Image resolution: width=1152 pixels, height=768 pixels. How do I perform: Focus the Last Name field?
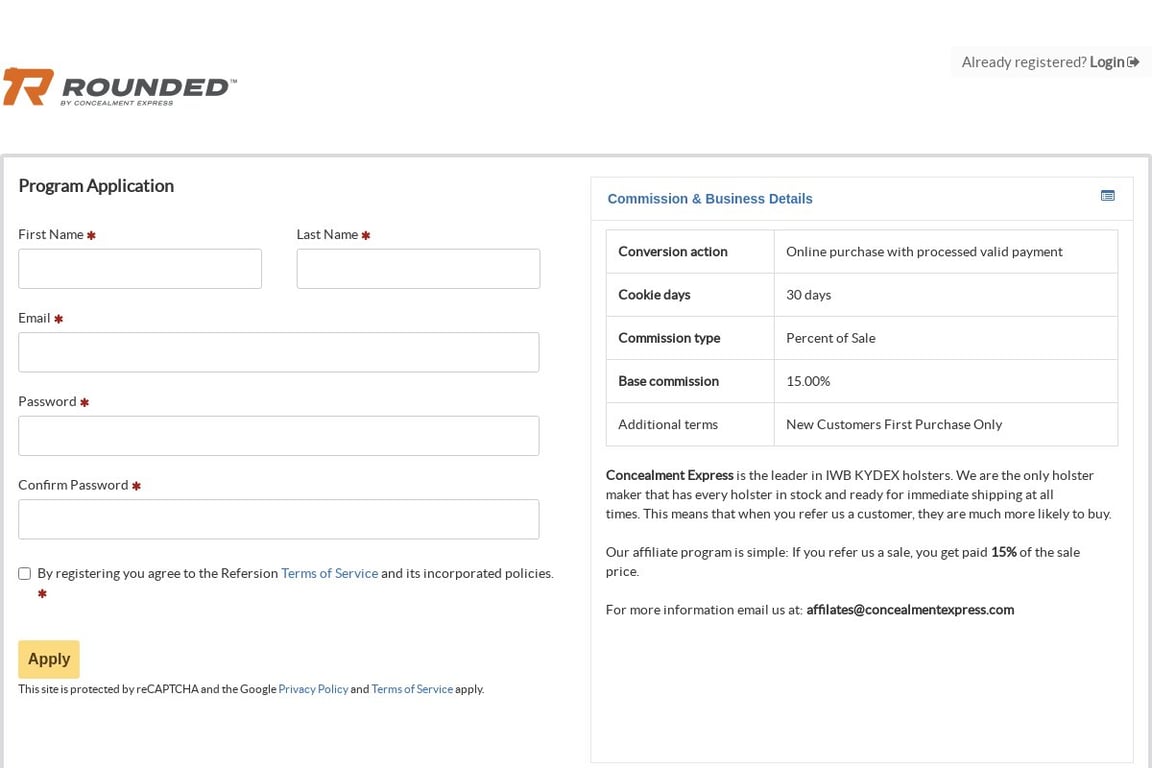pos(418,268)
